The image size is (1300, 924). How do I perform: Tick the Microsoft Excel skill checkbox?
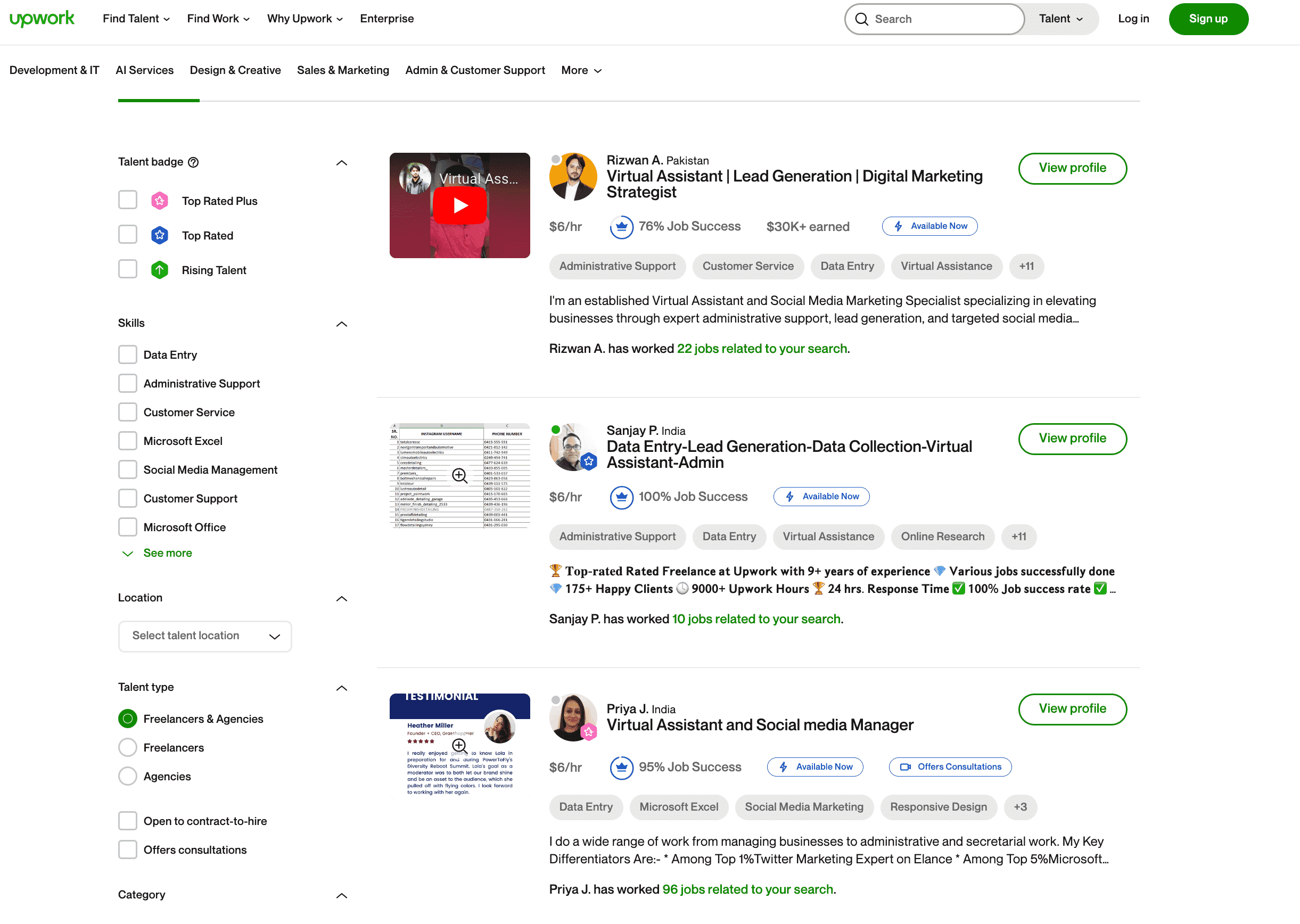click(127, 441)
